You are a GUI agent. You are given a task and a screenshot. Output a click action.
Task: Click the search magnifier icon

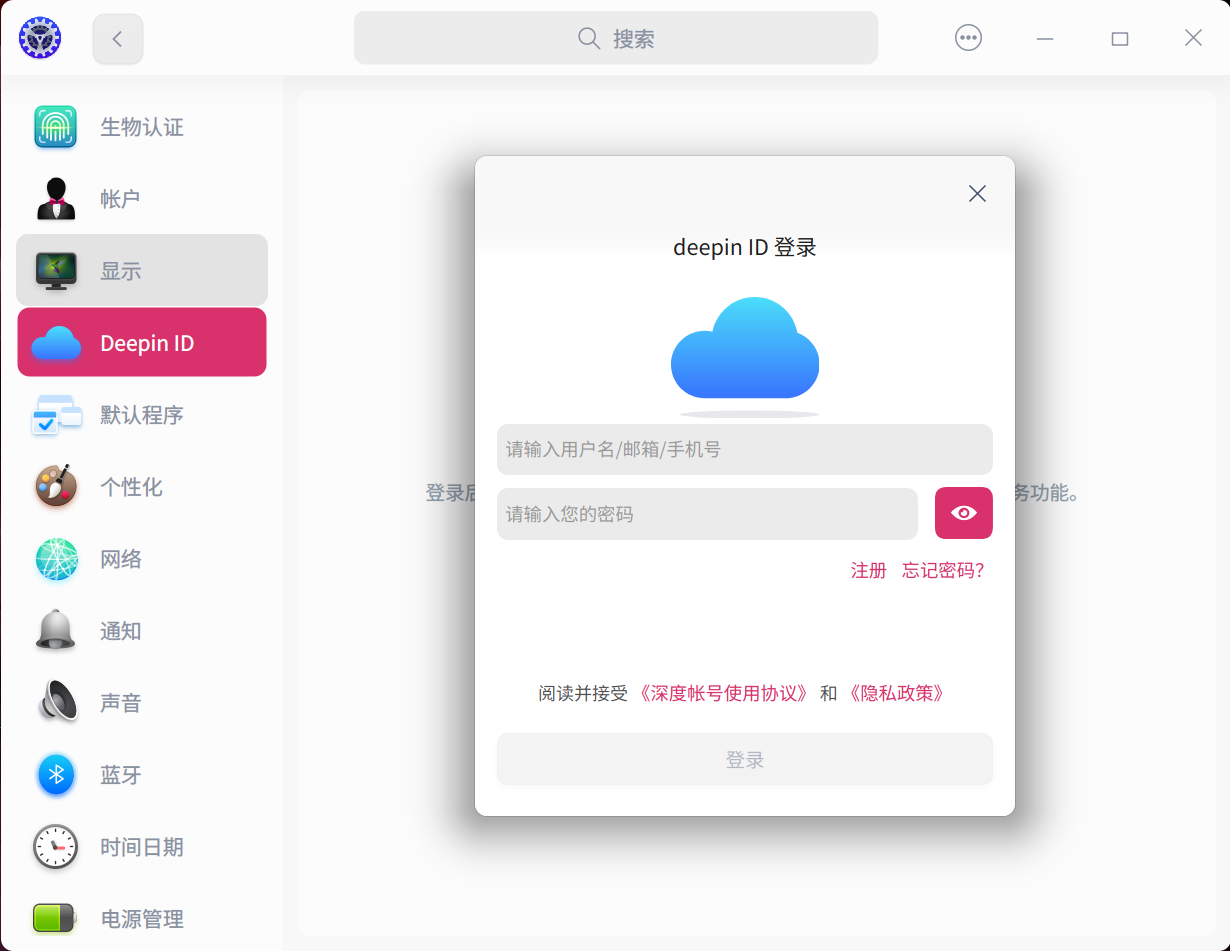(589, 38)
